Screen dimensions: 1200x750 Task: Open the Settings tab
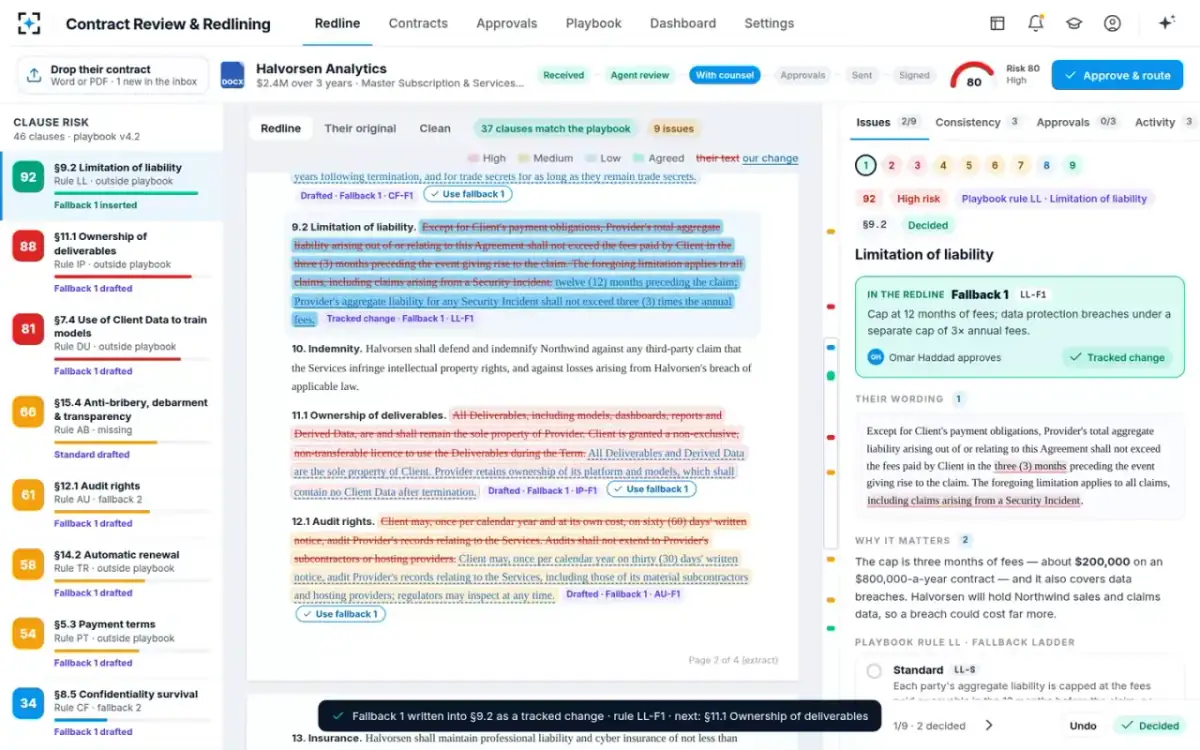click(x=769, y=23)
